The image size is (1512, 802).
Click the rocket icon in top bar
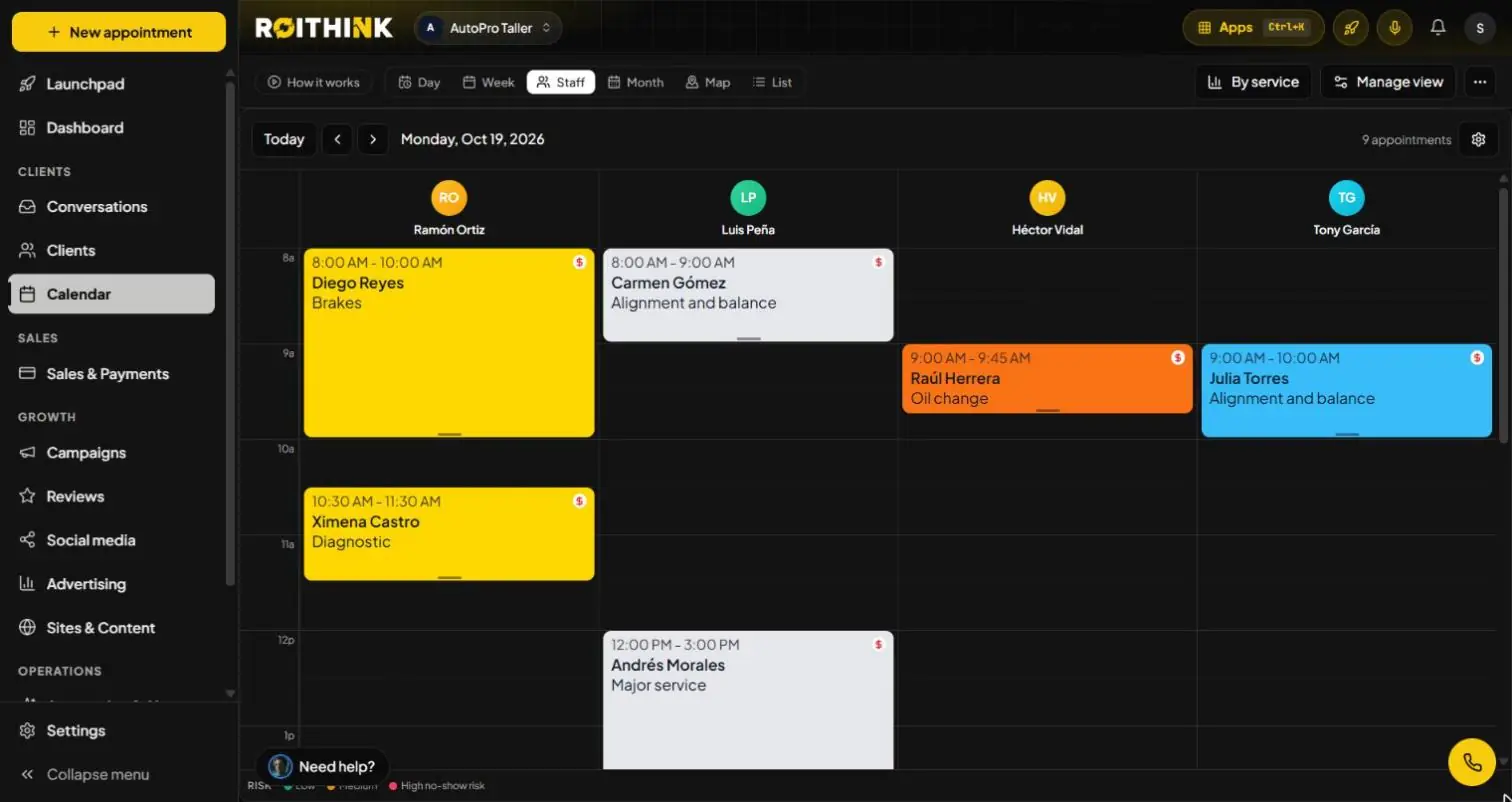(1351, 28)
